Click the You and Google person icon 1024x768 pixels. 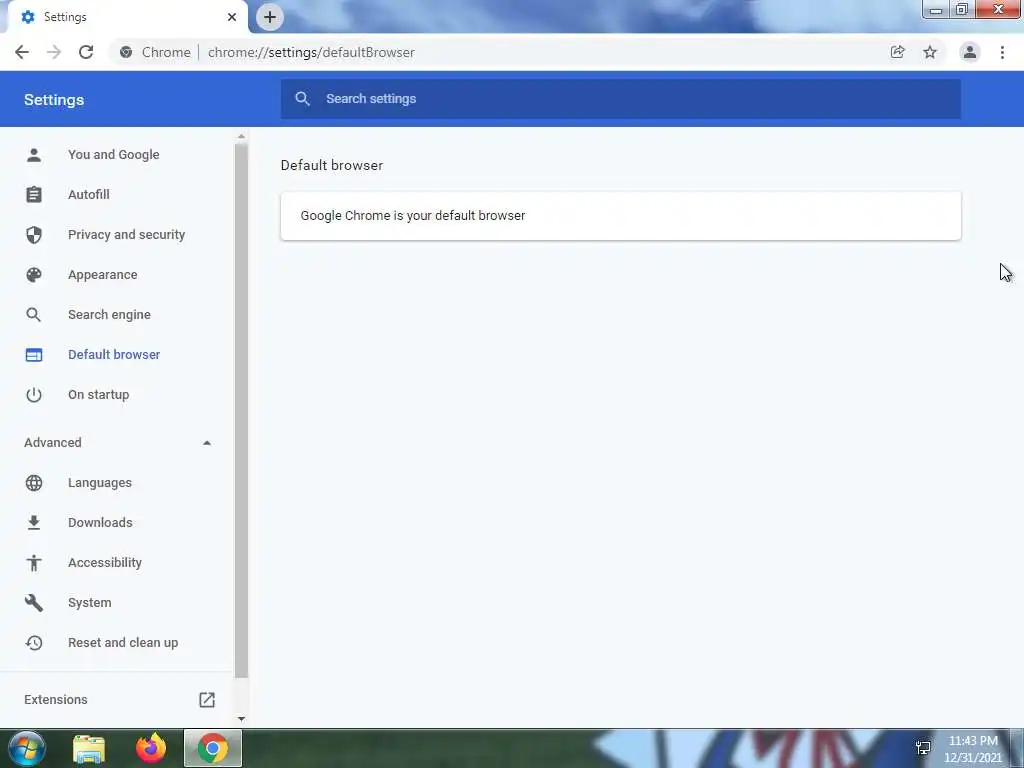coord(34,155)
